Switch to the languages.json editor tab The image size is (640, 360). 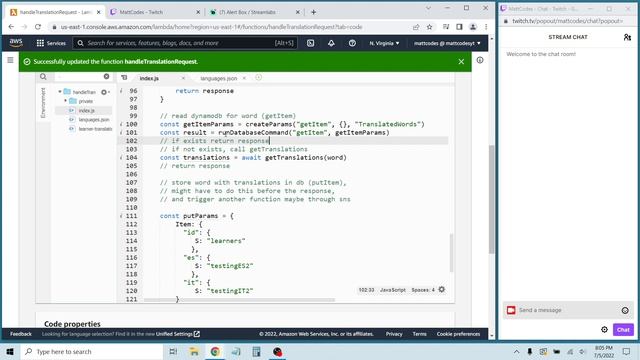coord(219,78)
